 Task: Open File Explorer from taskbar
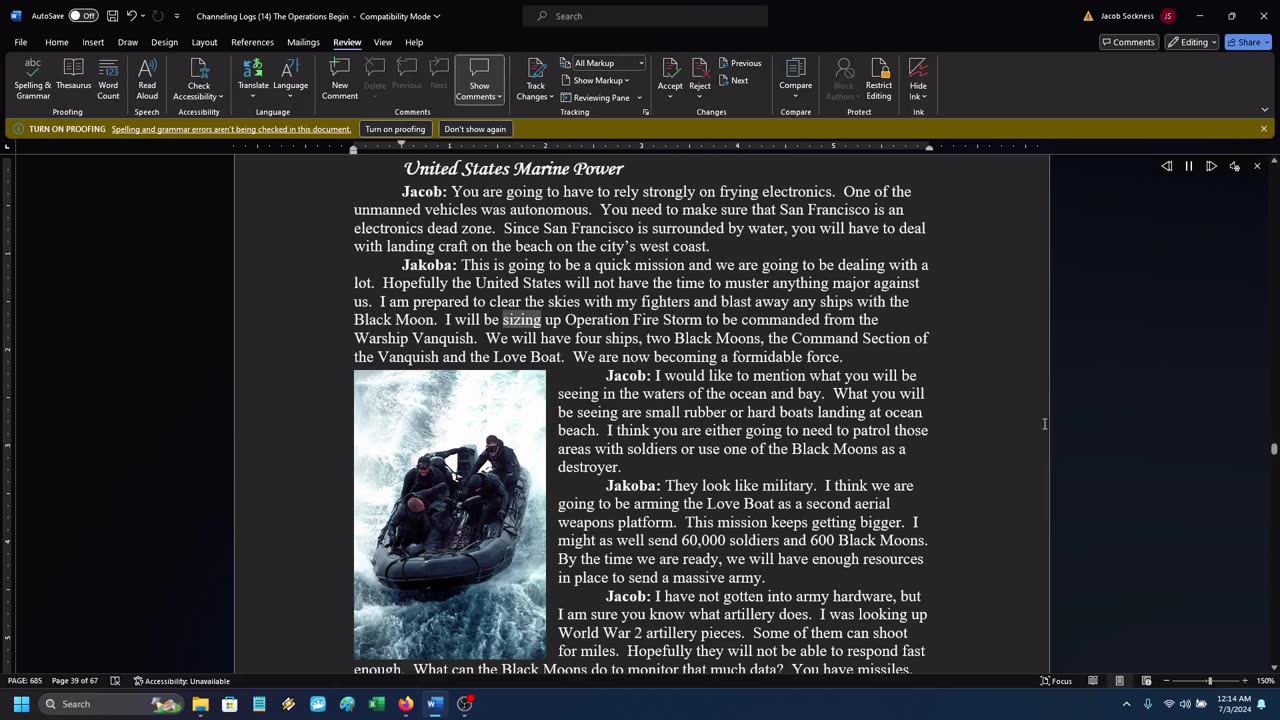pyautogui.click(x=200, y=704)
